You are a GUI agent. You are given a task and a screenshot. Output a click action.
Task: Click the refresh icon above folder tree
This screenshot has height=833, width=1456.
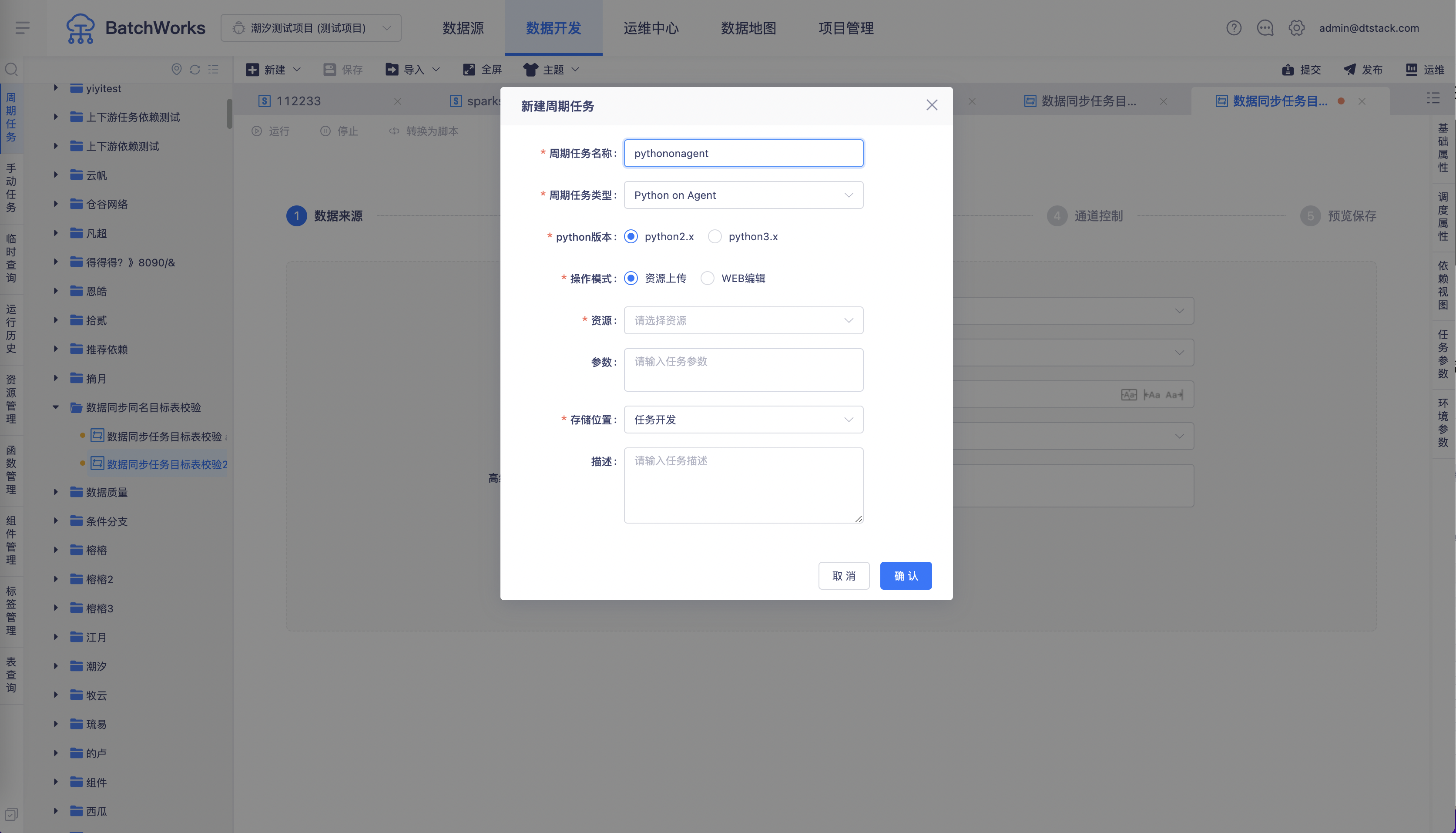point(195,69)
